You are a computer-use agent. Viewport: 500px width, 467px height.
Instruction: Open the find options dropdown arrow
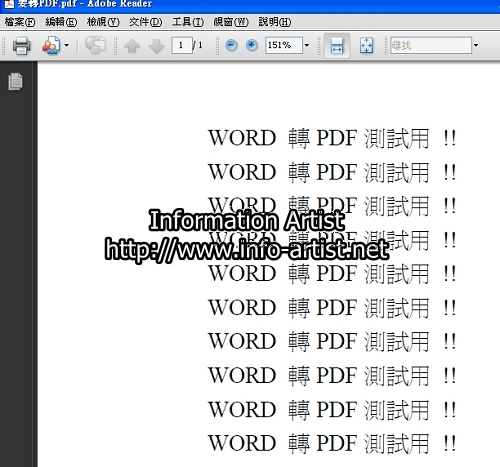tap(476, 45)
